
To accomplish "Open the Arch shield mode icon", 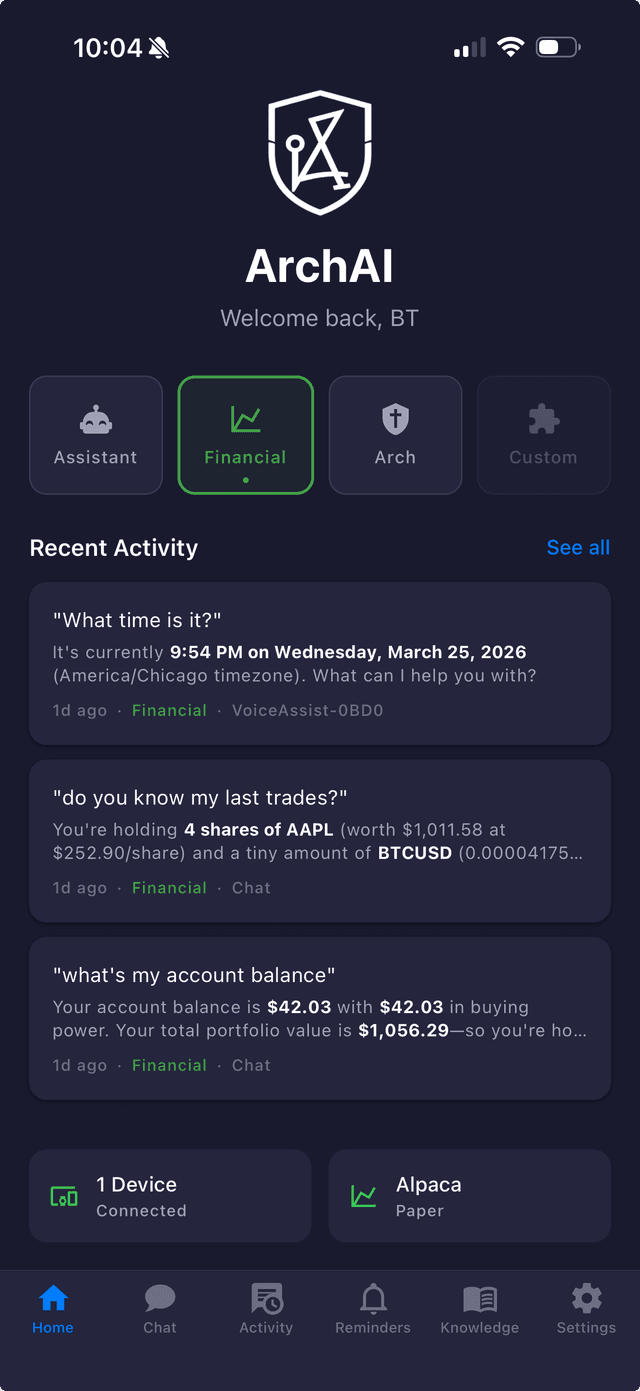I will (x=395, y=419).
